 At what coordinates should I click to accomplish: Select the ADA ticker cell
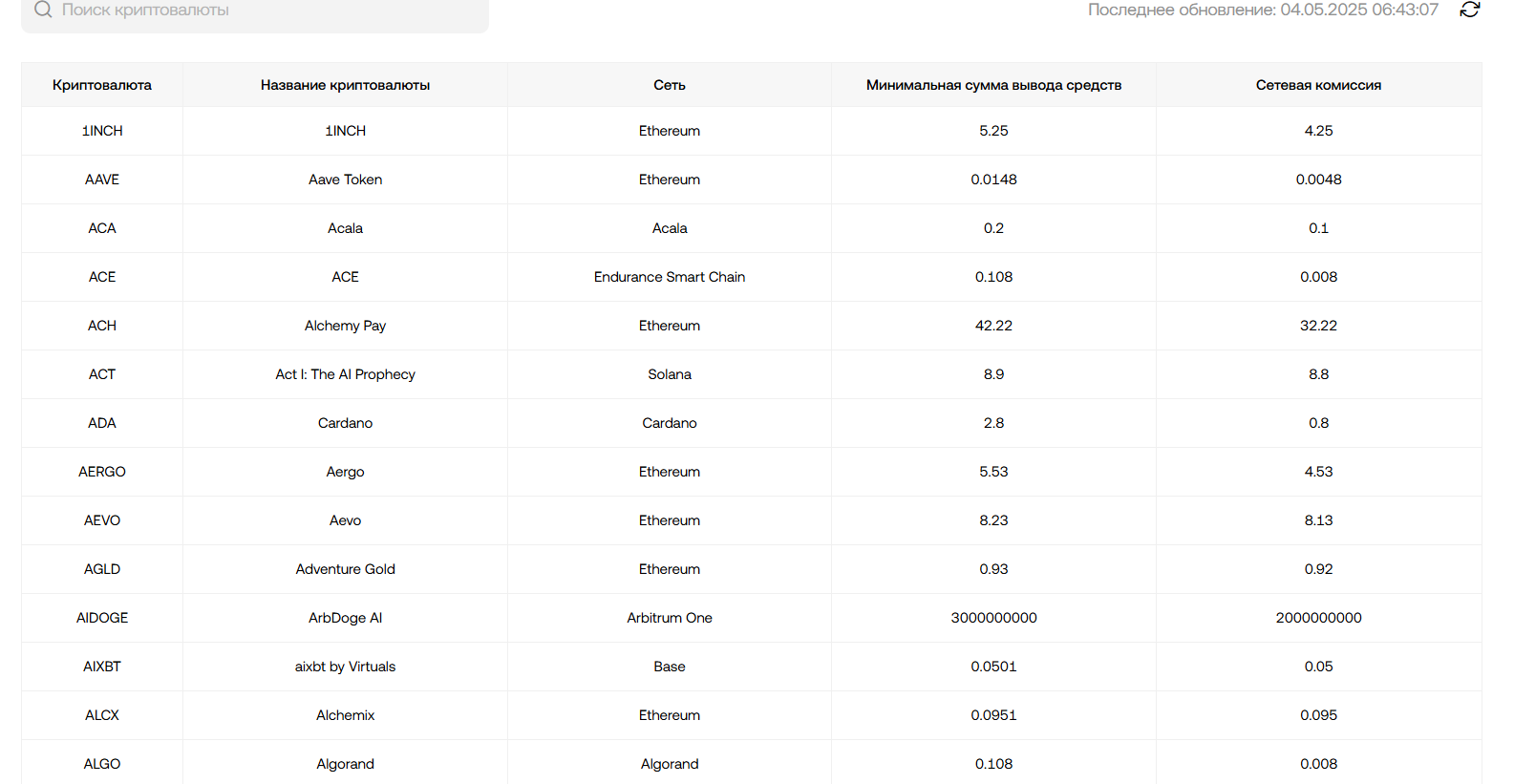[102, 423]
